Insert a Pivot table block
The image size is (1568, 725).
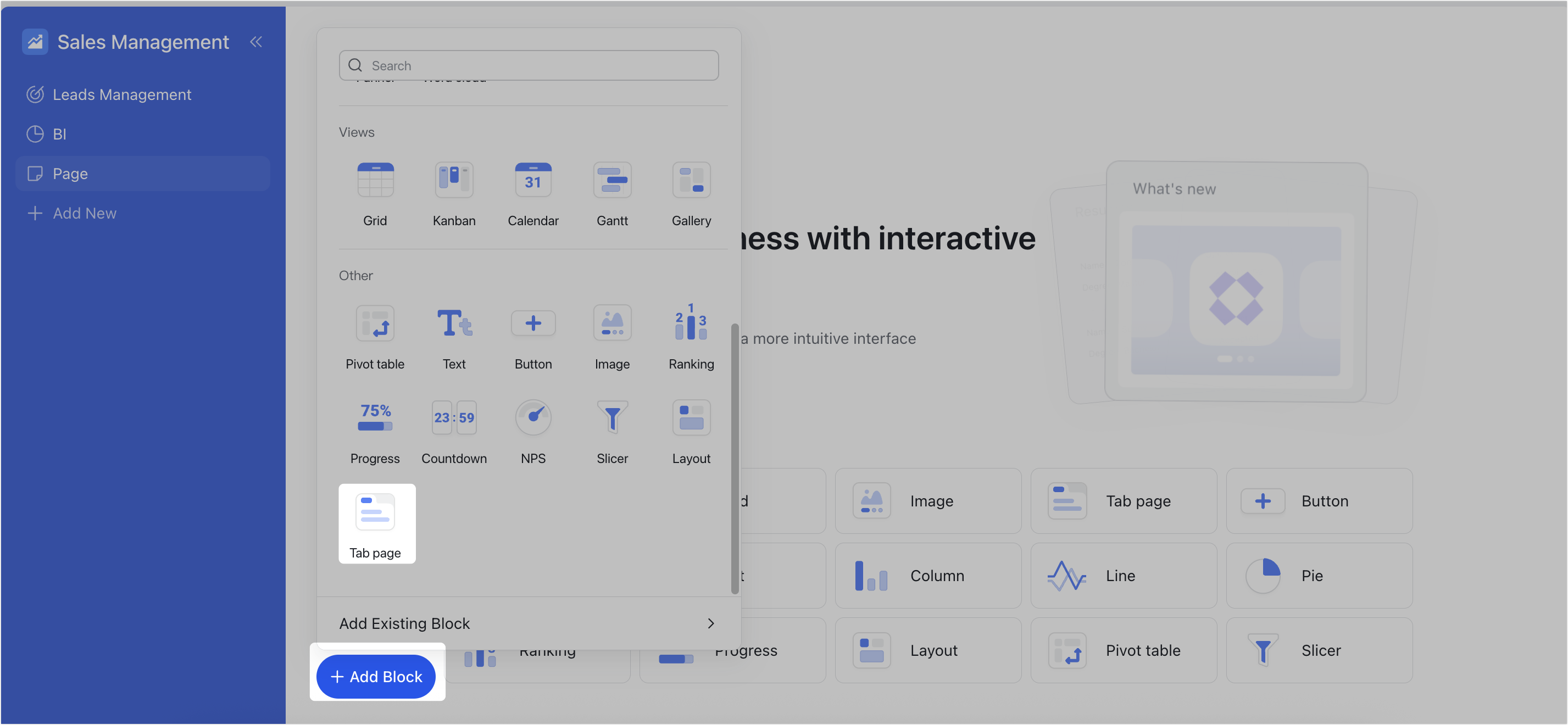click(x=375, y=337)
